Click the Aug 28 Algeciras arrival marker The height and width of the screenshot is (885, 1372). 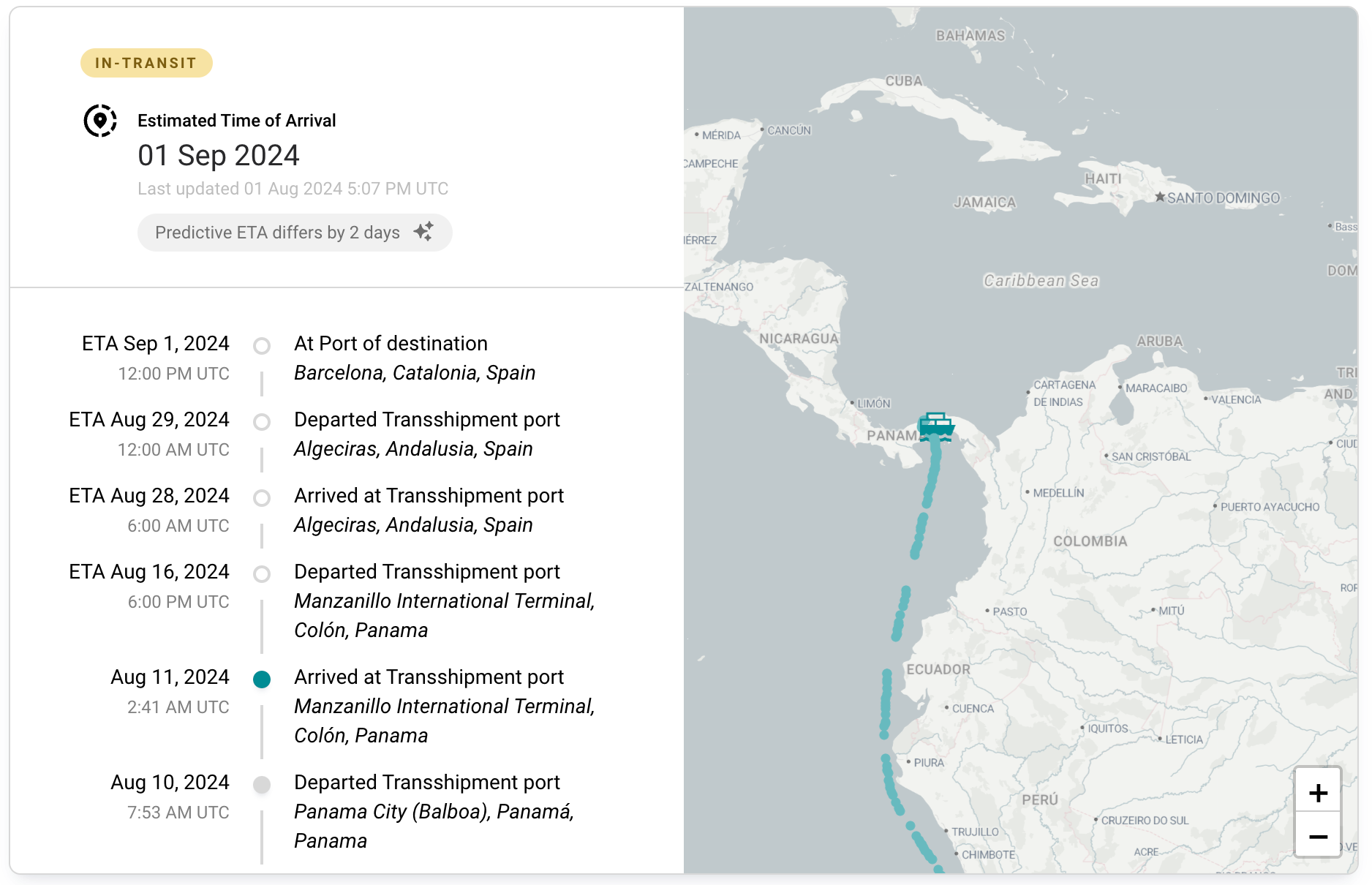pos(262,498)
